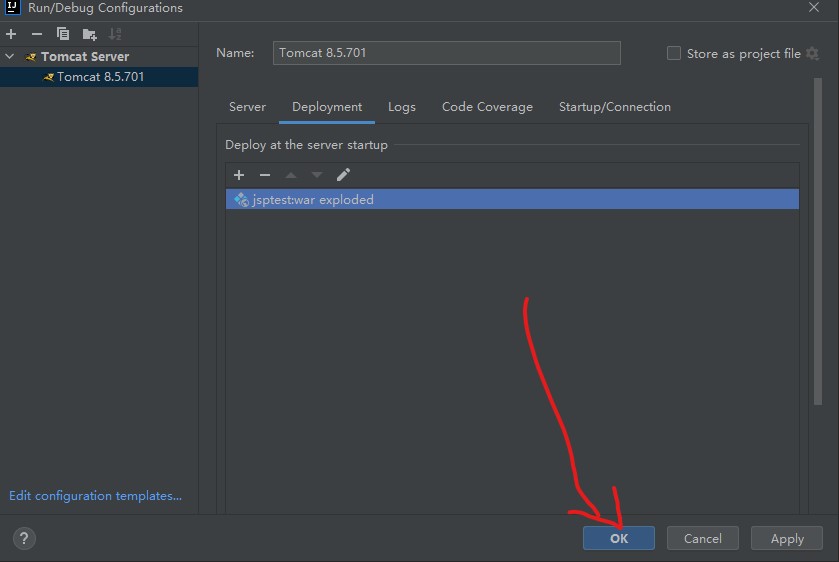Open the Logs tab
839x562 pixels.
tap(402, 107)
